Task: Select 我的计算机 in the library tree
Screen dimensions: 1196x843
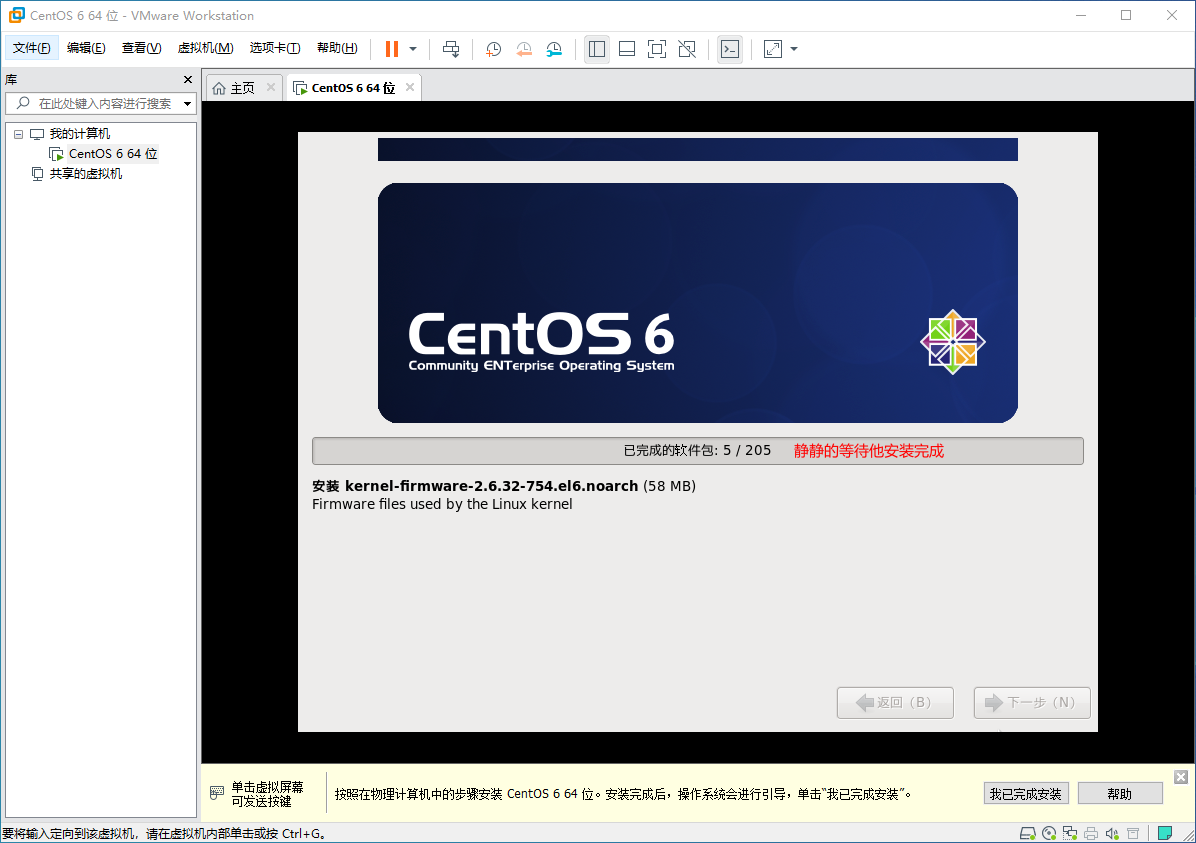Action: coord(79,134)
